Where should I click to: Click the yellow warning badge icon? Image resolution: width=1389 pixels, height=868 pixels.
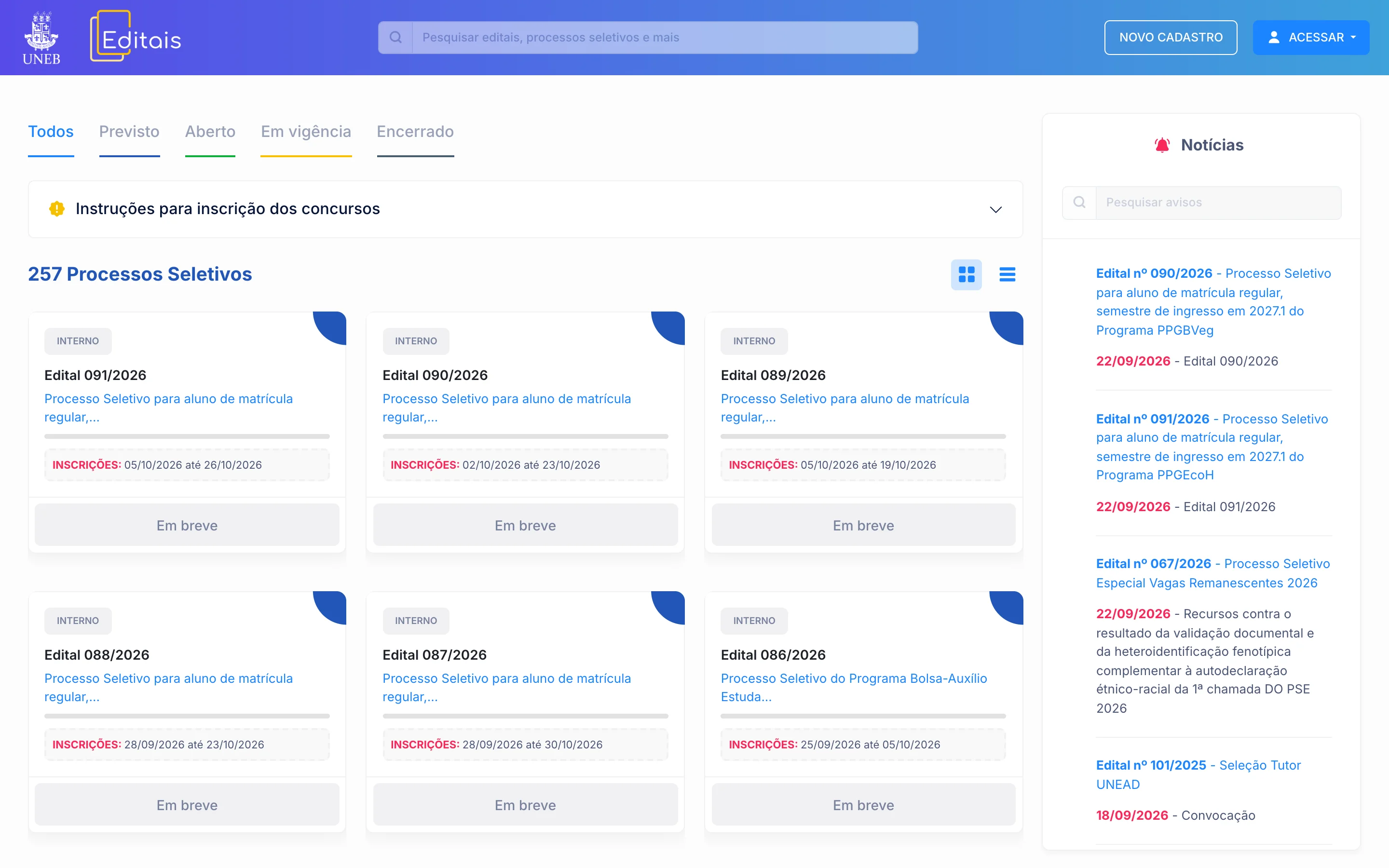[56, 208]
